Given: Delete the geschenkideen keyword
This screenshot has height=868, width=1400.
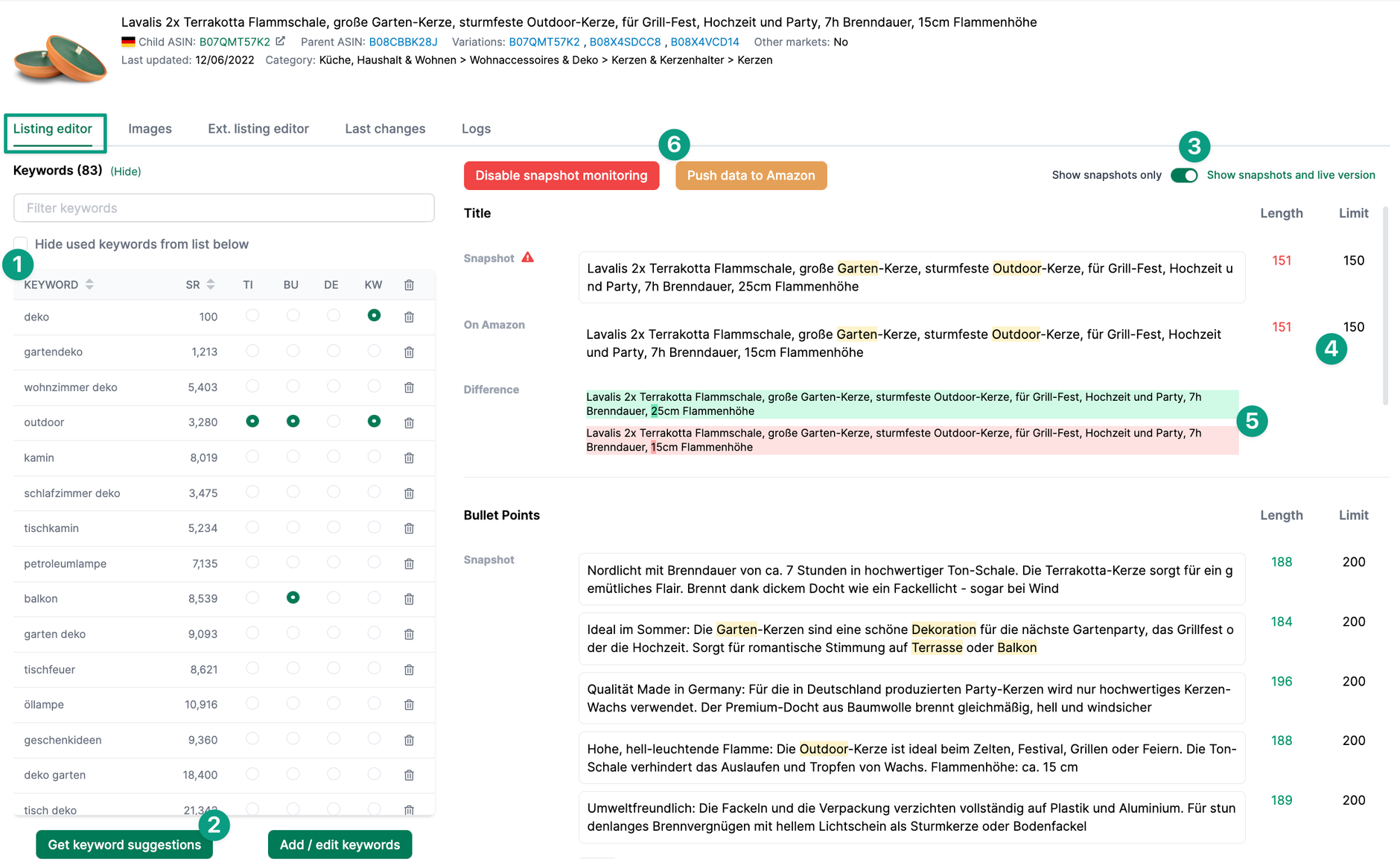Looking at the screenshot, I should (x=409, y=741).
